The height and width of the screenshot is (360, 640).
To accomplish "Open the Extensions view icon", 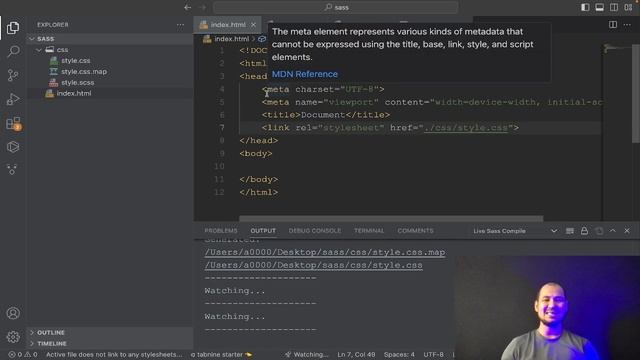I will 13,123.
